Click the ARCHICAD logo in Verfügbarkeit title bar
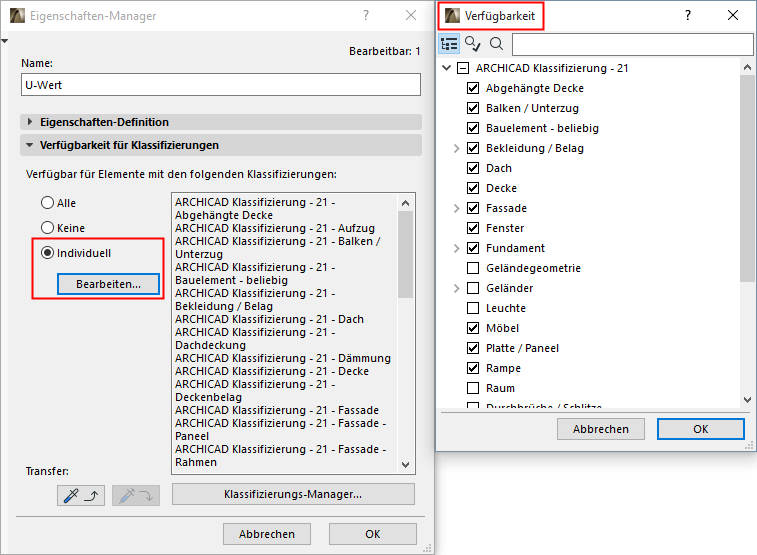Screen dimensions: 757x555 [x=453, y=16]
